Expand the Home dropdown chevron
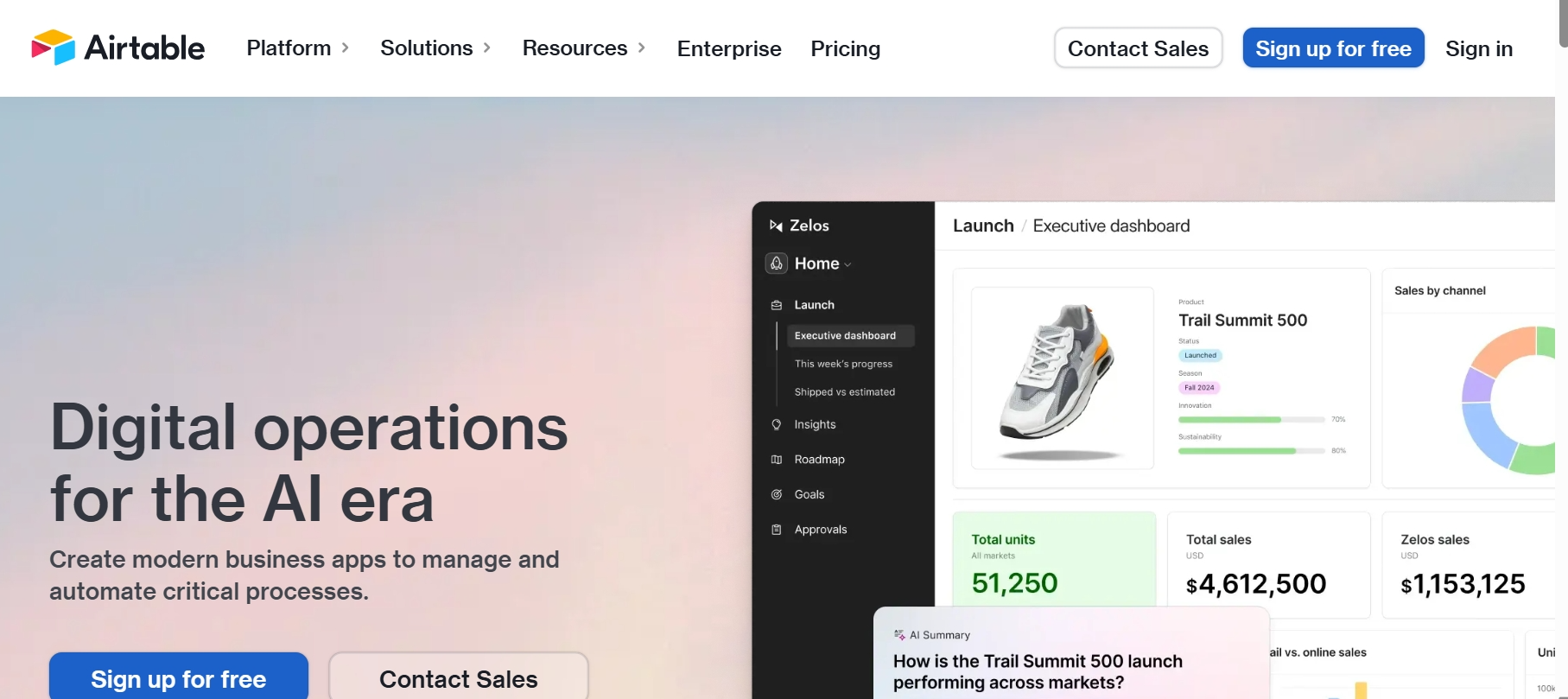 (x=847, y=265)
